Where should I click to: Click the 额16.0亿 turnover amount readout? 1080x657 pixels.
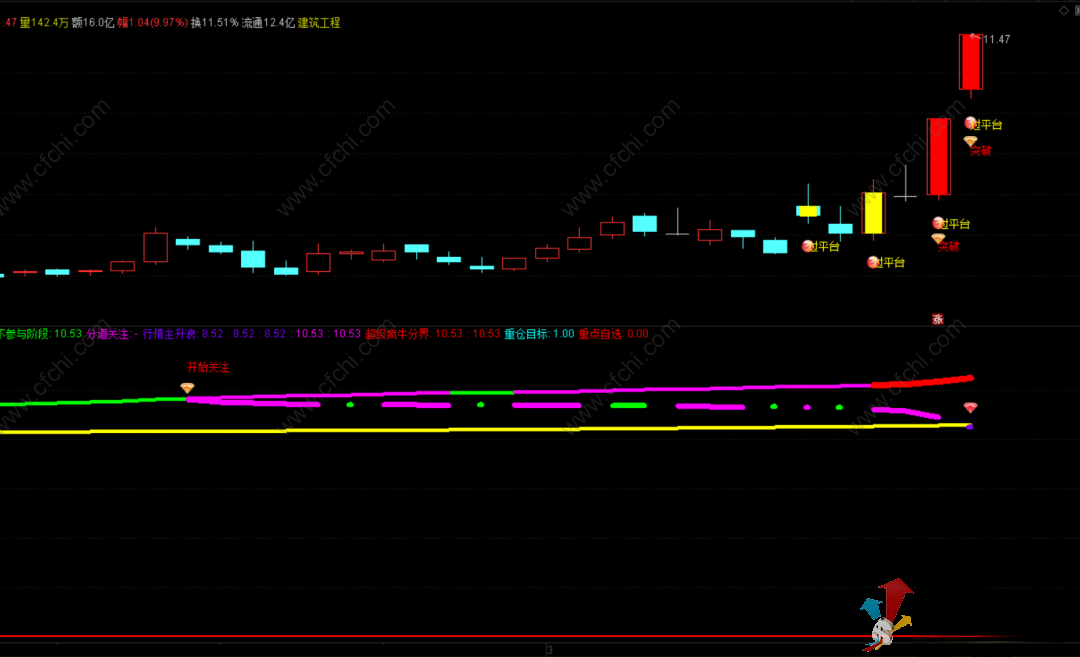(x=93, y=23)
